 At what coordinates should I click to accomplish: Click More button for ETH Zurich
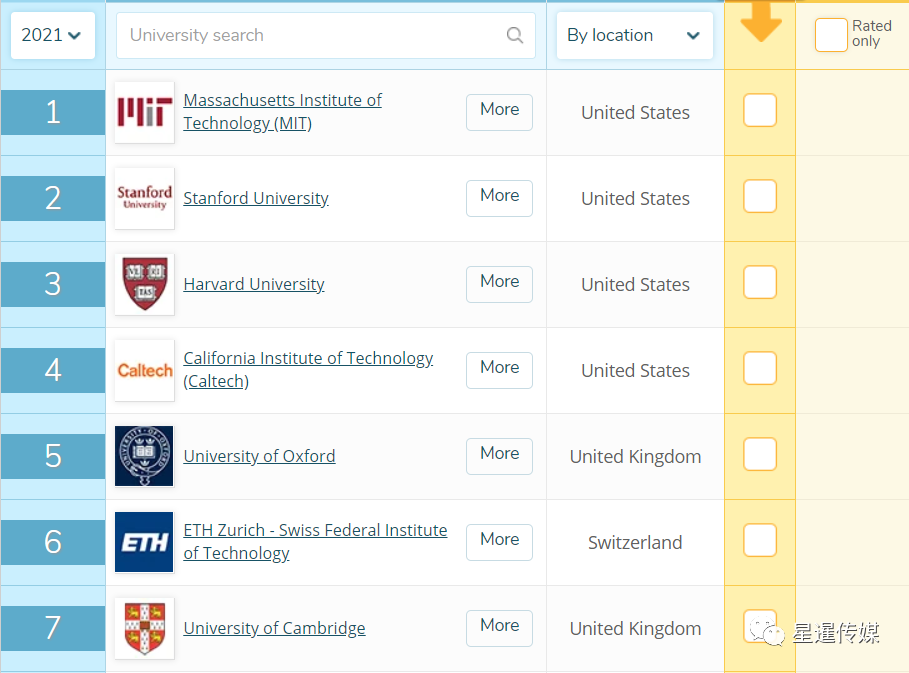(x=499, y=540)
